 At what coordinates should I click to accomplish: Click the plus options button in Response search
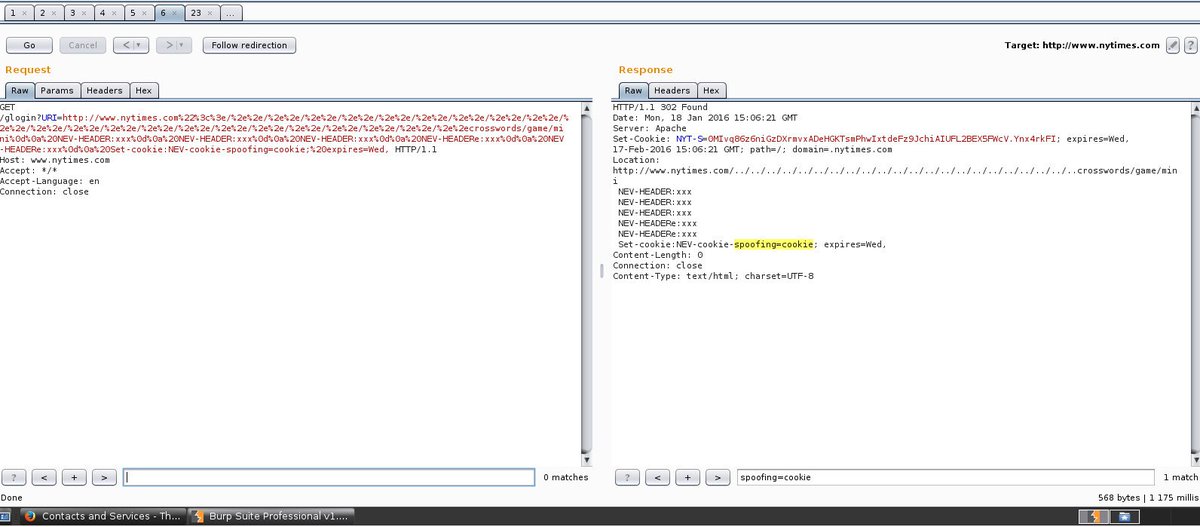pyautogui.click(x=688, y=478)
